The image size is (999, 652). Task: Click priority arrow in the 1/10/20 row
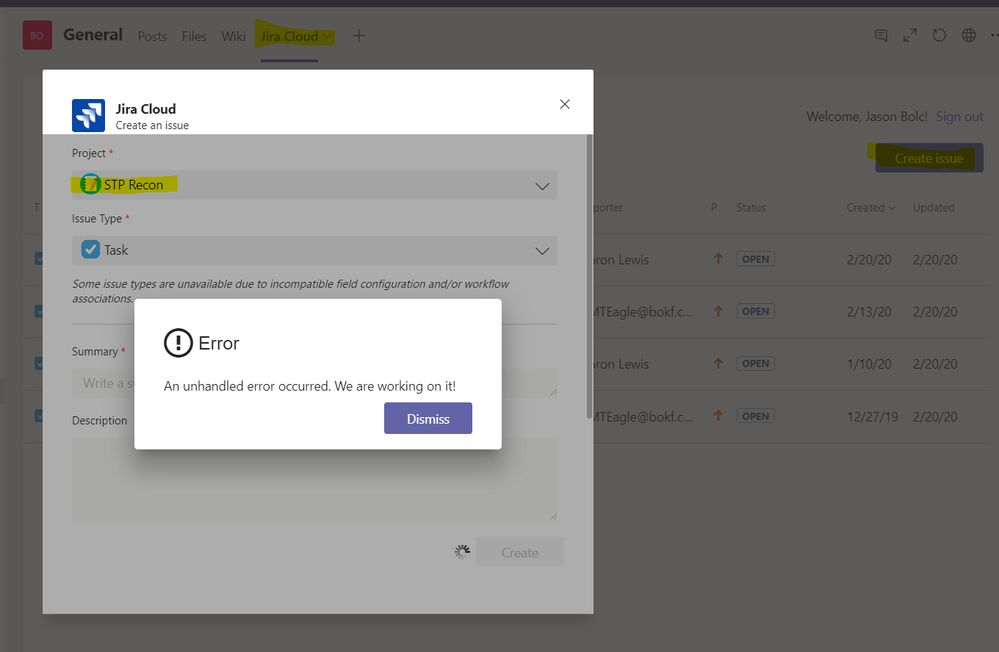[718, 363]
